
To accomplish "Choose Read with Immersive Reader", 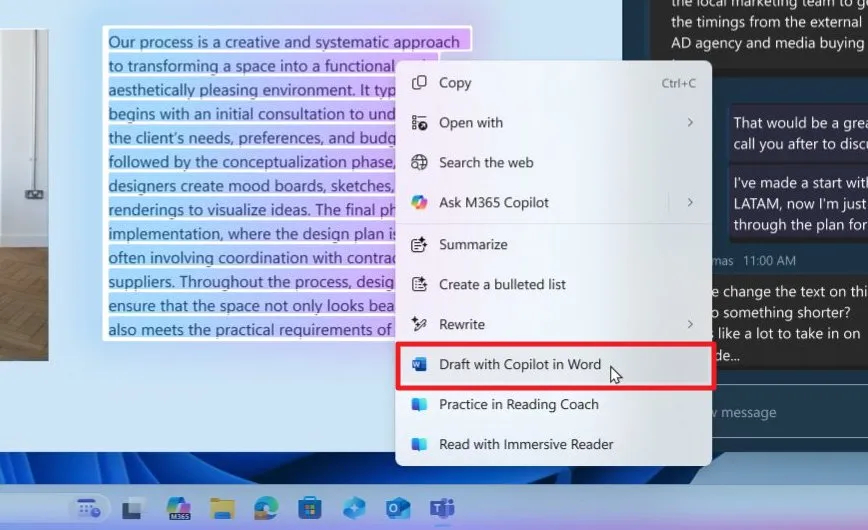I will point(554,445).
